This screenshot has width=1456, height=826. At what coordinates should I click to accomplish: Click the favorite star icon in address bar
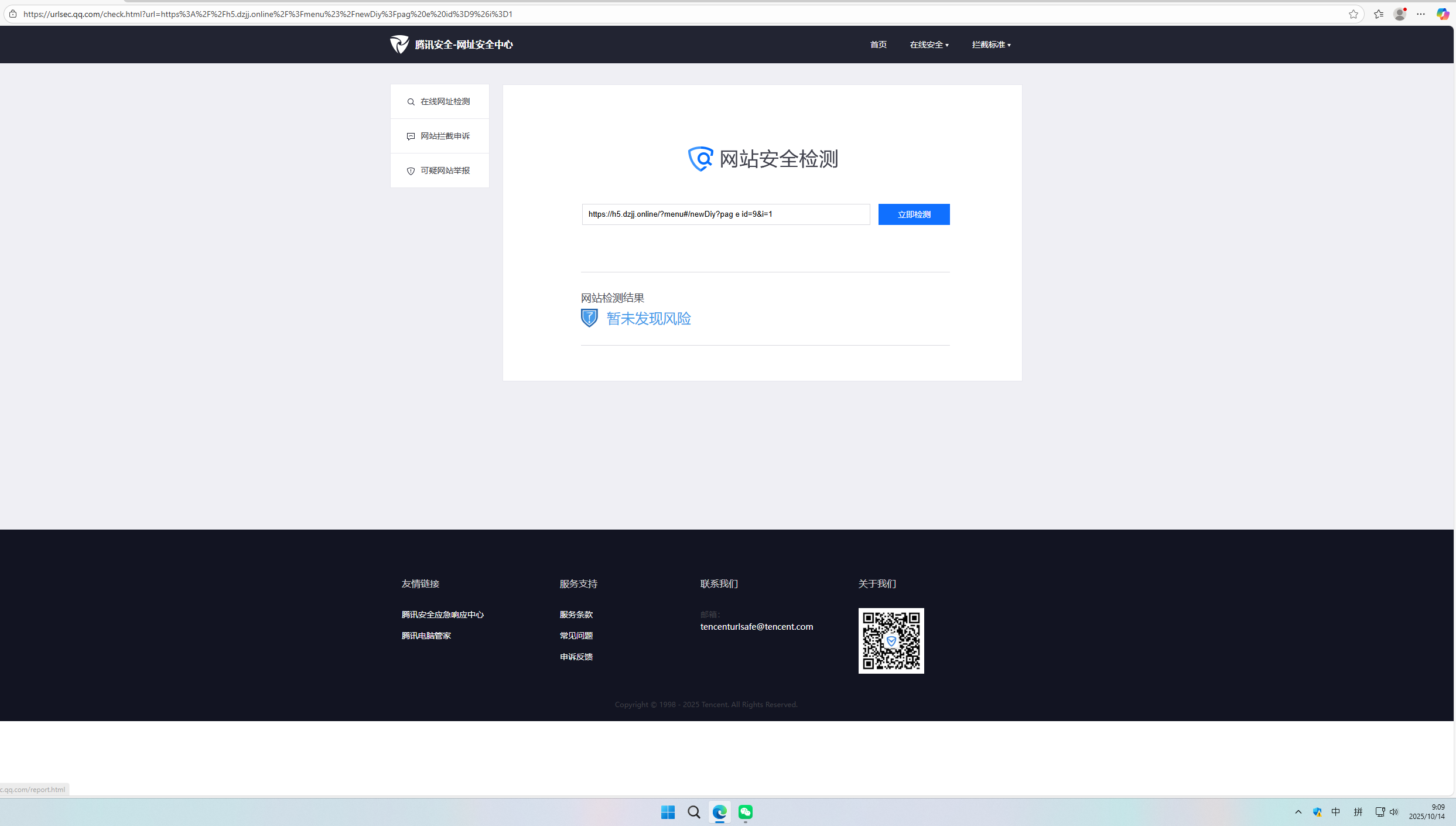[1353, 14]
